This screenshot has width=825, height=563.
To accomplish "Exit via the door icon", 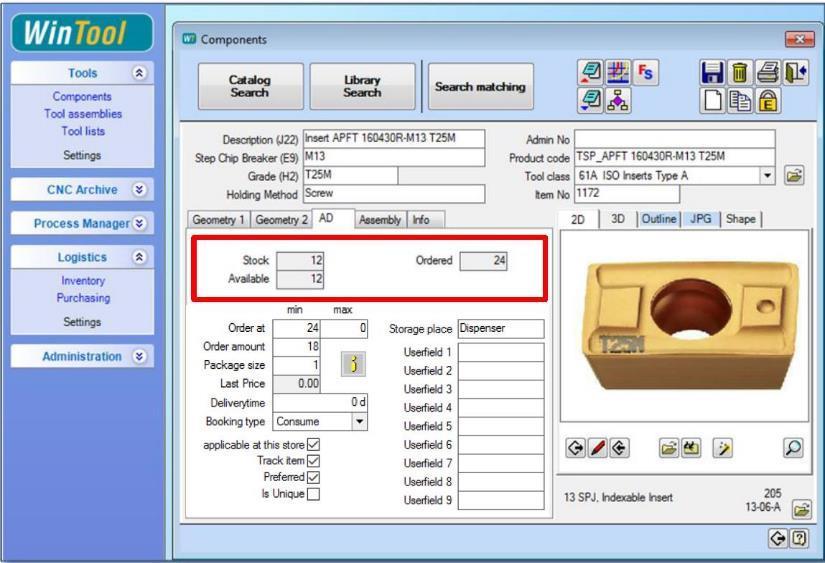I will pos(796,73).
